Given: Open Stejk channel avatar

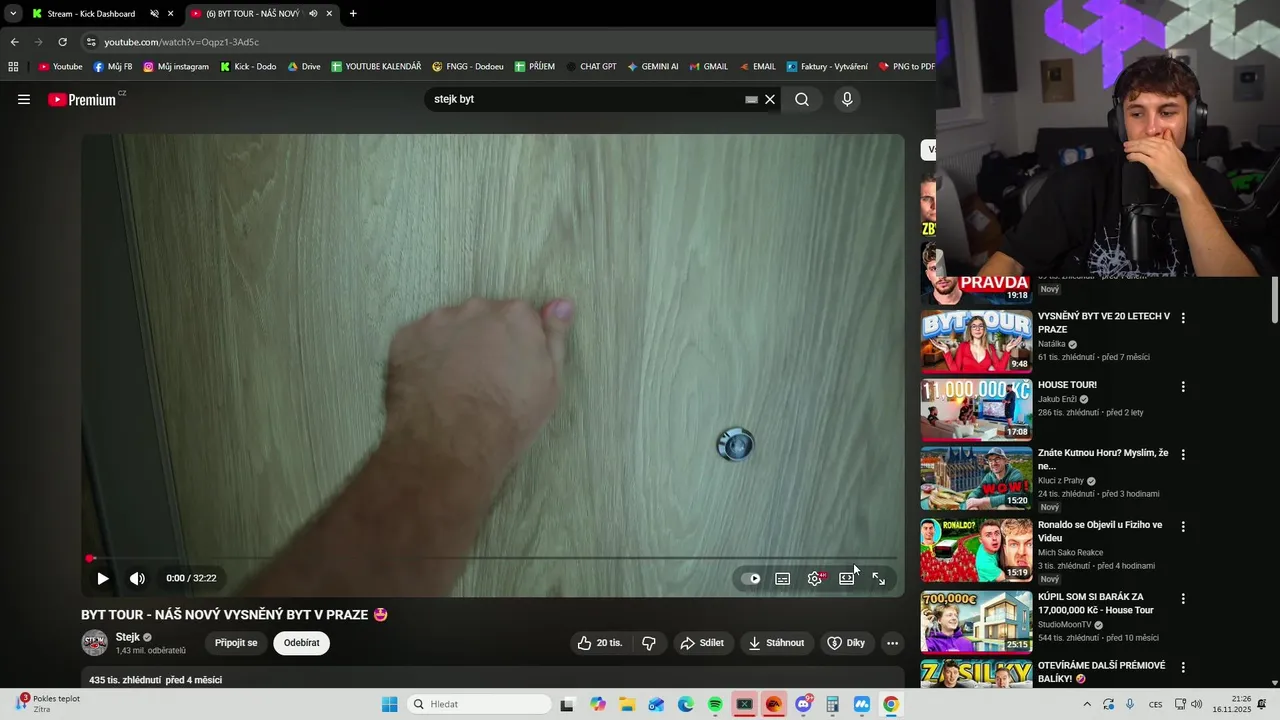Looking at the screenshot, I should 94,643.
